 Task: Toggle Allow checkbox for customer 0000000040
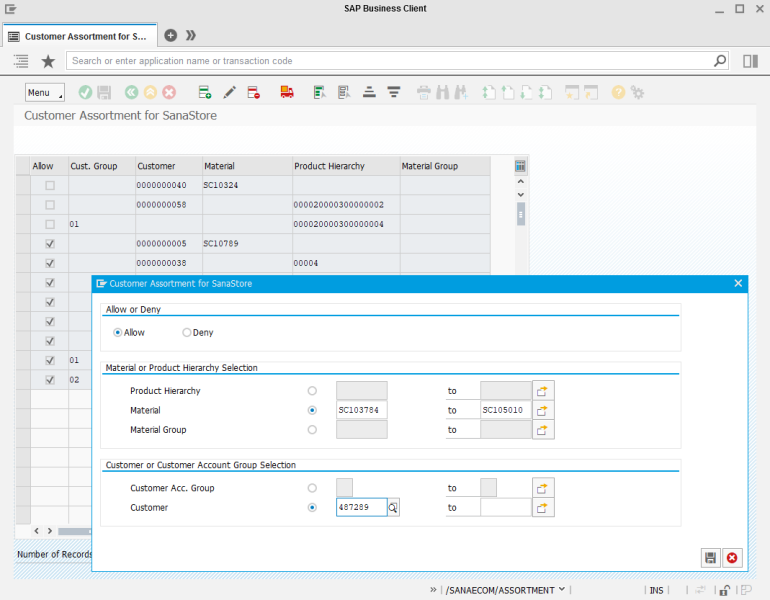click(50, 185)
